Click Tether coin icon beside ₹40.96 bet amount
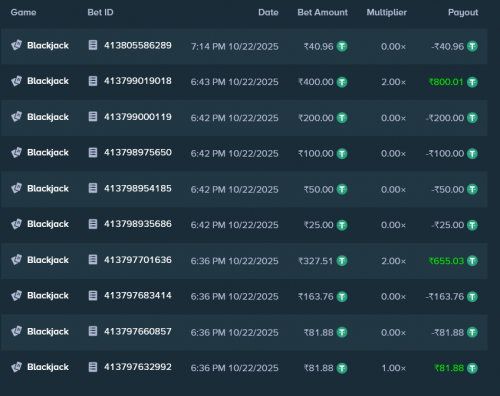Screen dimensions: 500x396 click(342, 46)
